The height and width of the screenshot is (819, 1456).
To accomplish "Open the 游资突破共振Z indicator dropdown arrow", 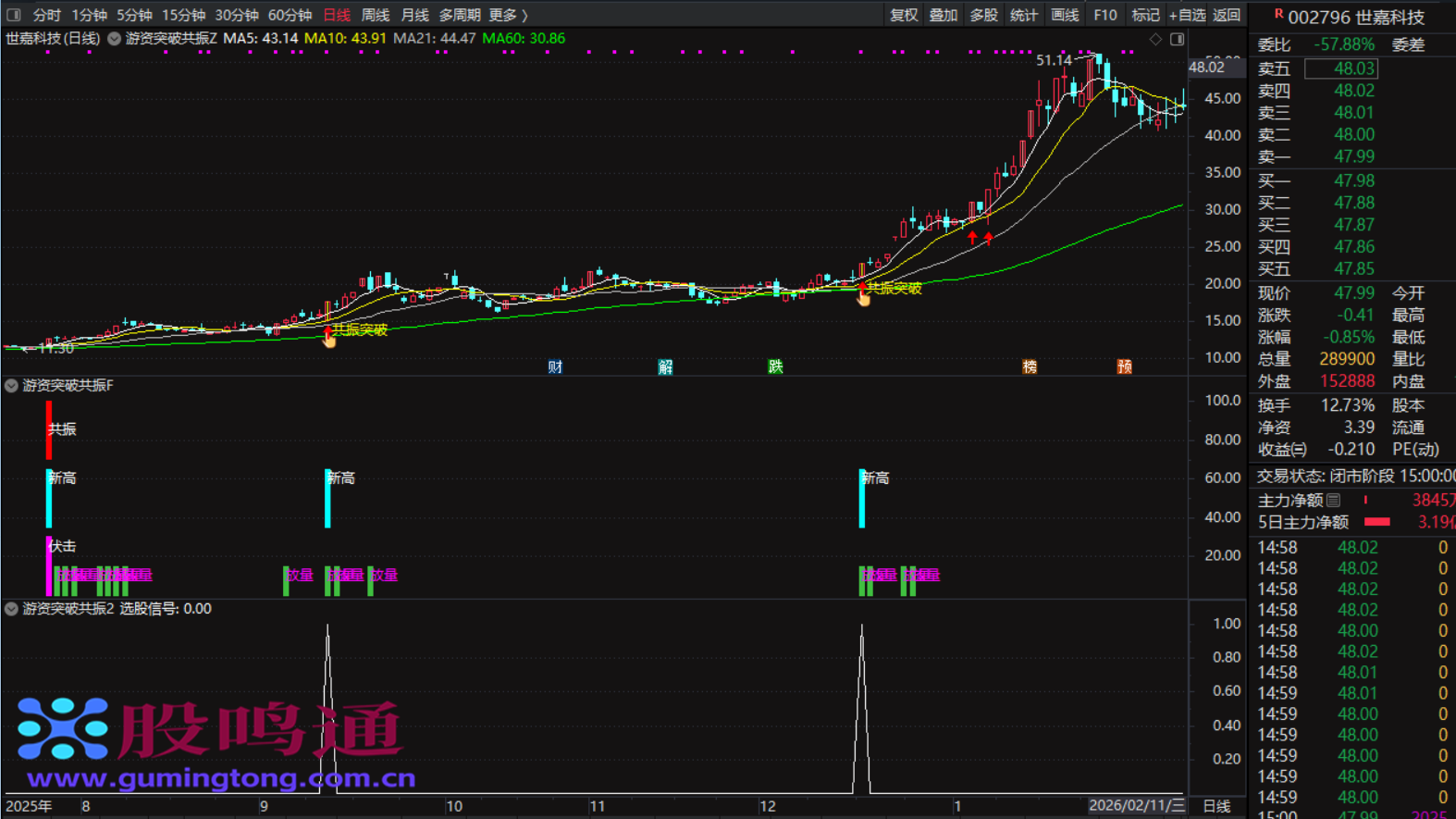I will coord(114,39).
